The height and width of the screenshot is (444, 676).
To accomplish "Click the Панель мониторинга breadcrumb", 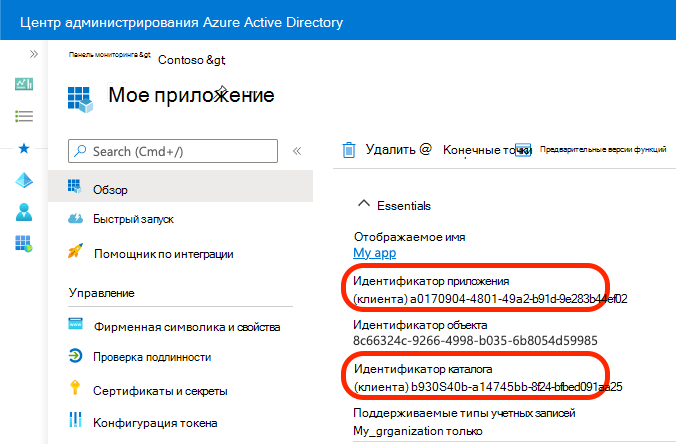I will pyautogui.click(x=110, y=55).
